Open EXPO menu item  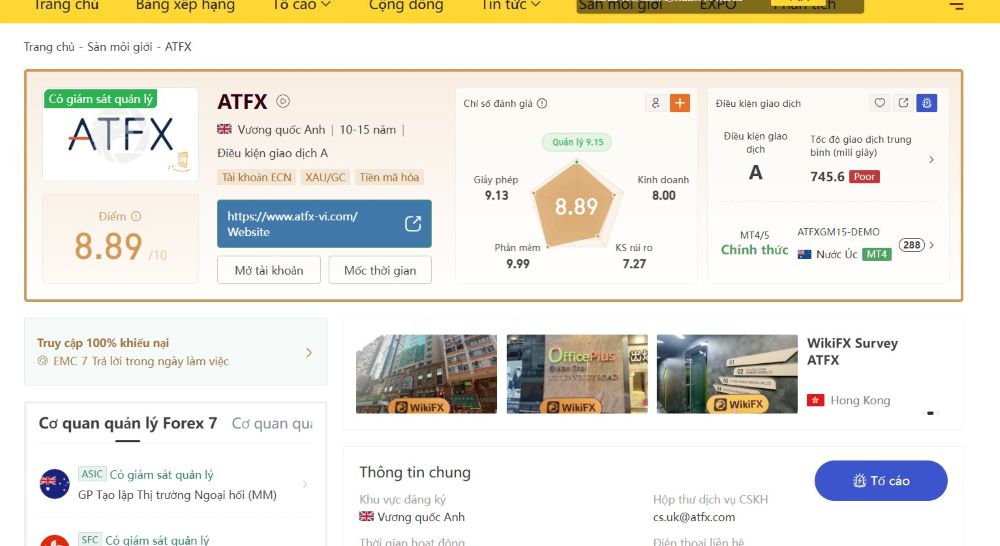(718, 5)
